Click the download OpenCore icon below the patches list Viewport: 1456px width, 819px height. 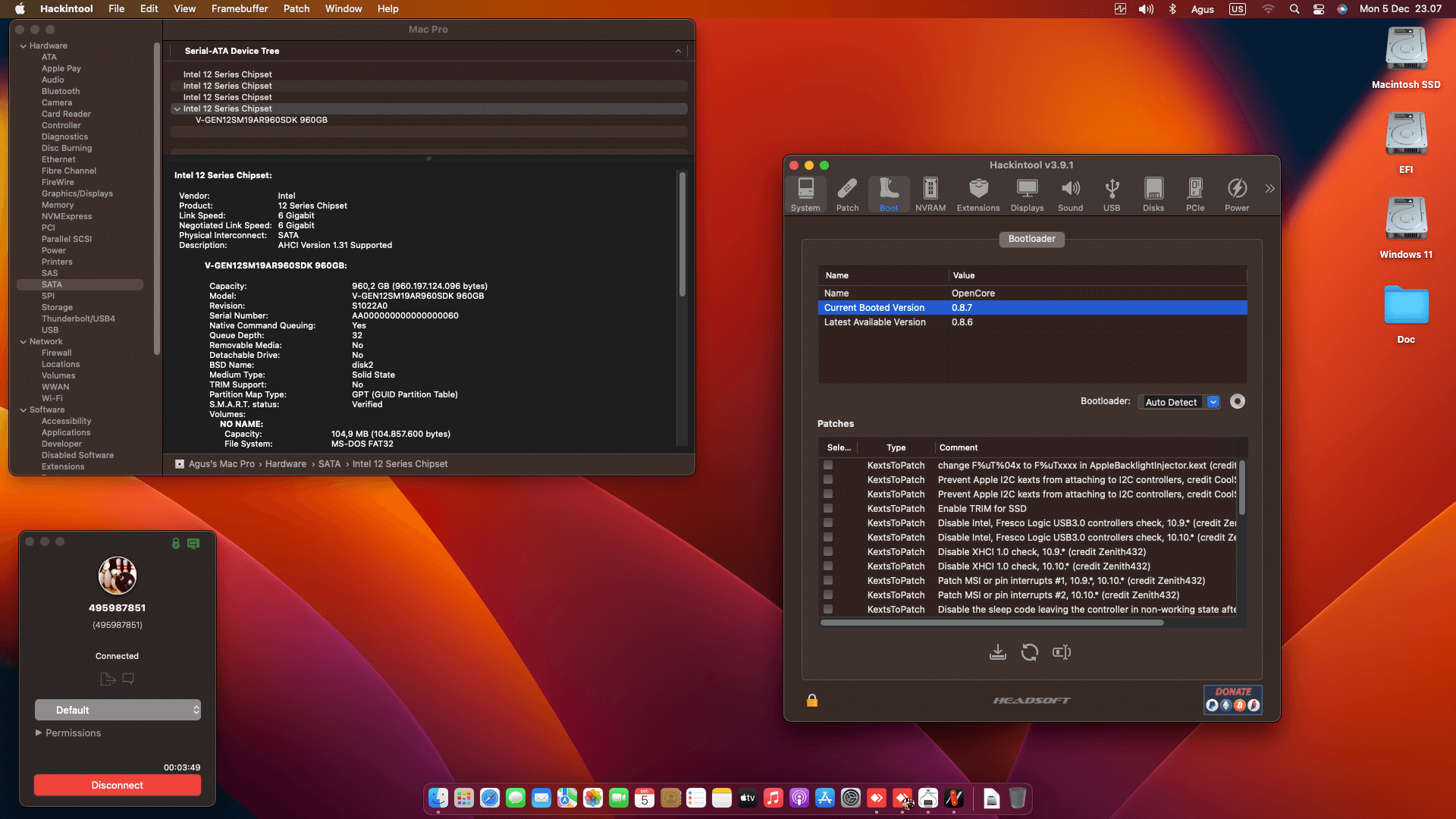[998, 652]
